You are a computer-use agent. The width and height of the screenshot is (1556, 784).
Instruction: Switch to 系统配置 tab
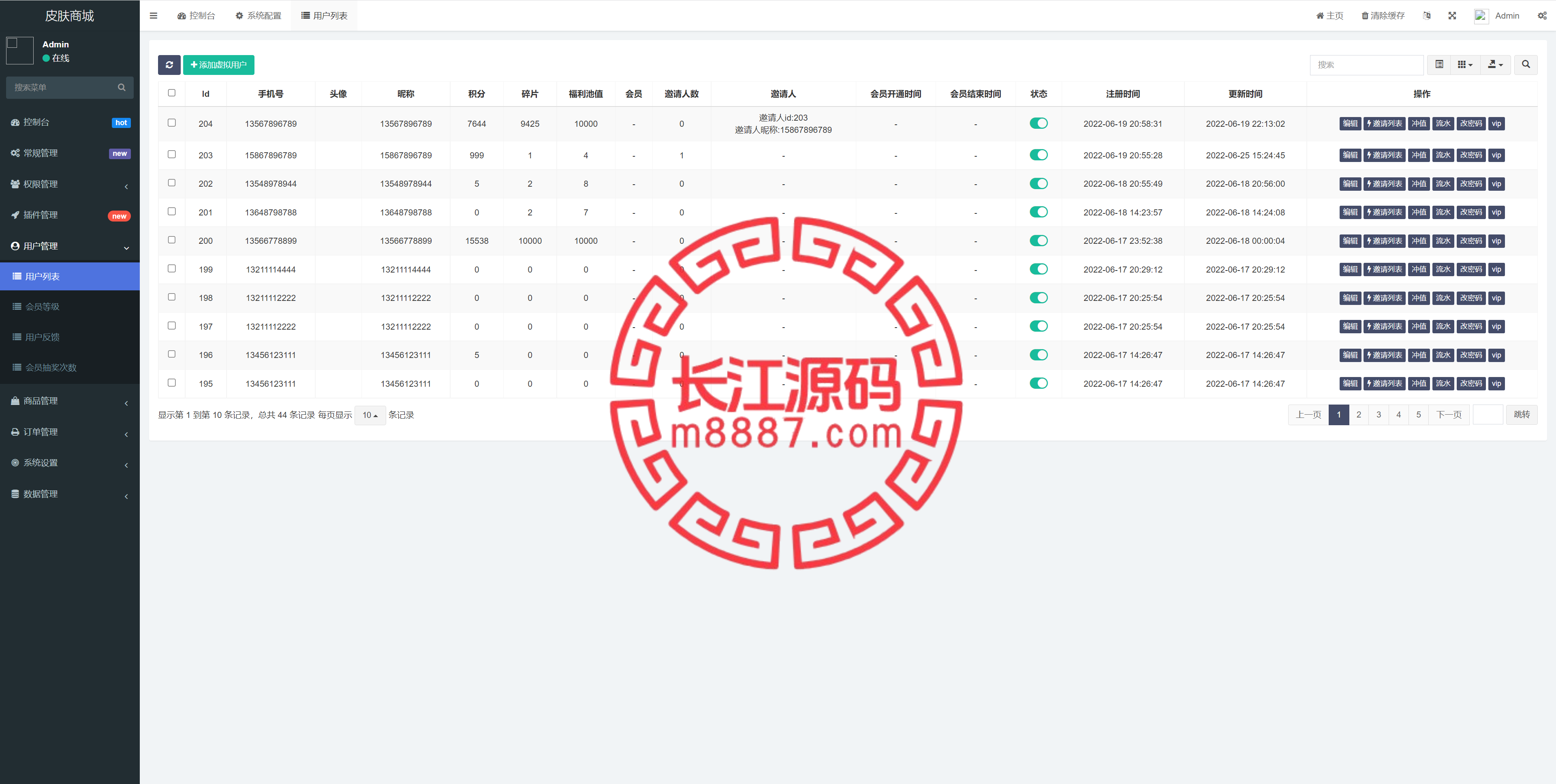[259, 16]
